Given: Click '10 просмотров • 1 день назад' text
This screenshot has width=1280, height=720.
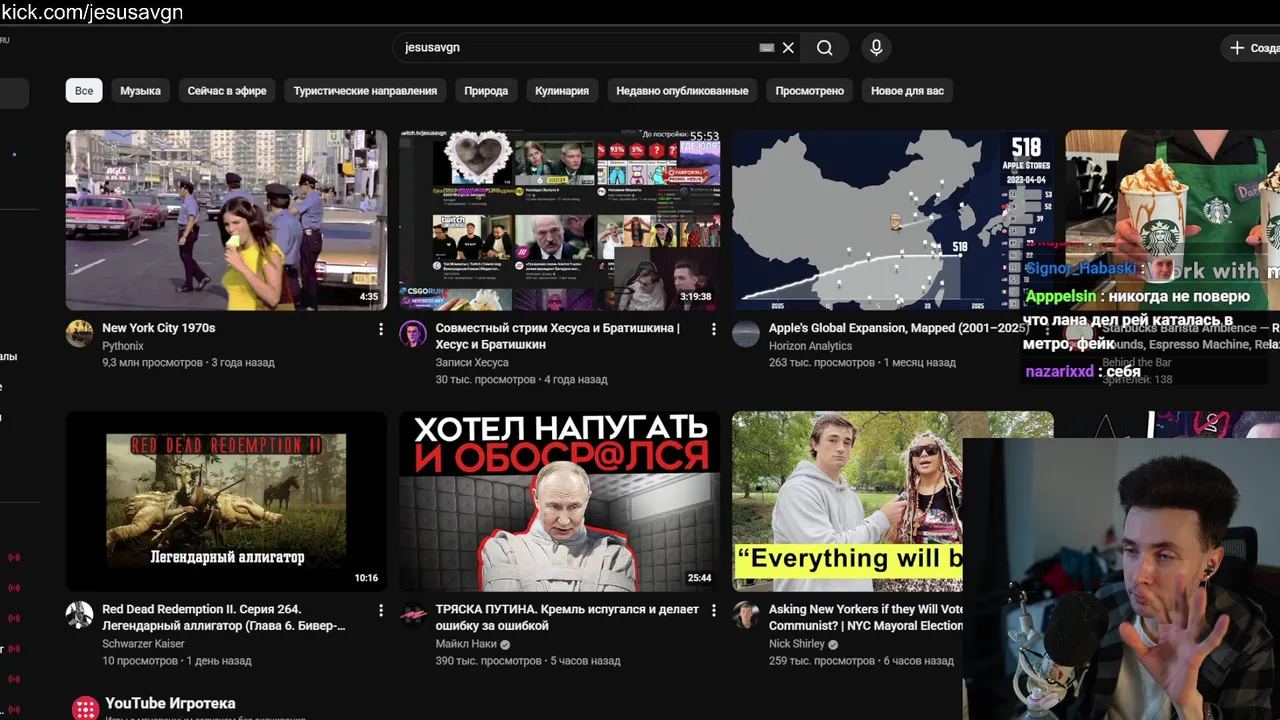Looking at the screenshot, I should pyautogui.click(x=177, y=661).
